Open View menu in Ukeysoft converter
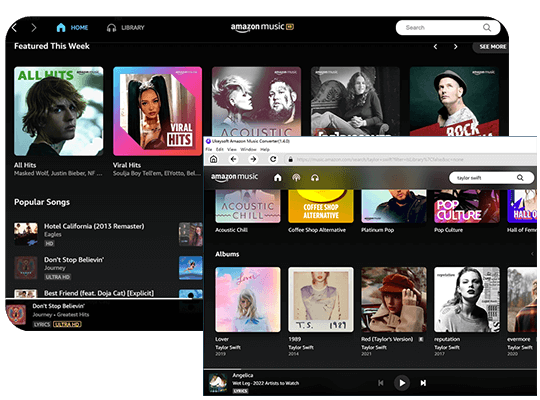 click(232, 149)
